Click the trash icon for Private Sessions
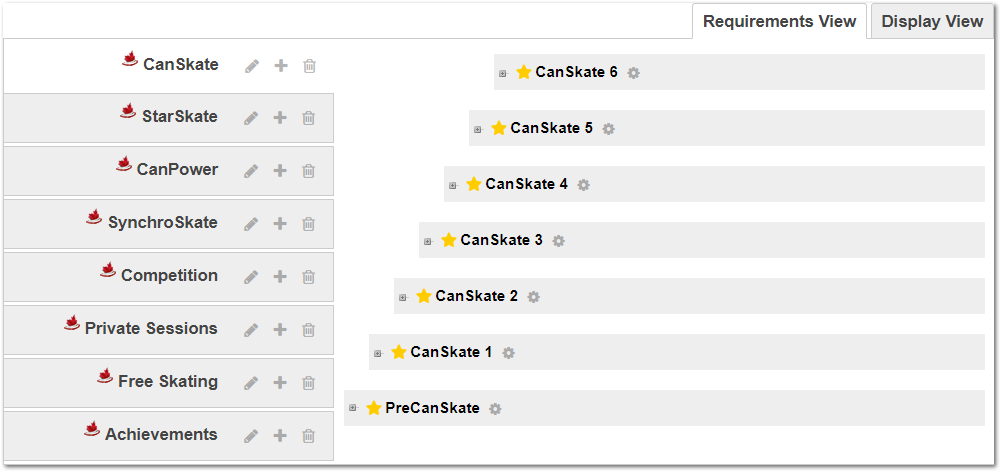This screenshot has width=1001, height=472. [309, 330]
